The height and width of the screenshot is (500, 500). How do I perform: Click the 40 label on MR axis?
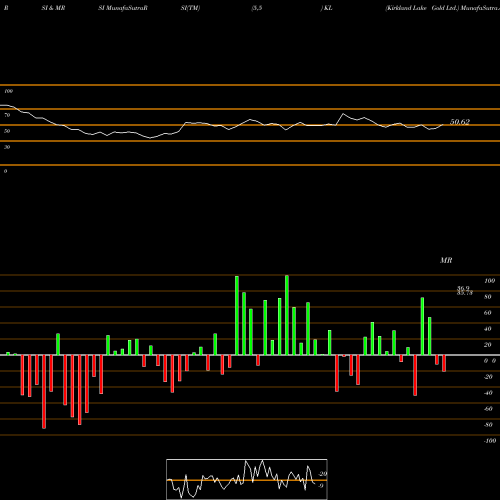click(x=488, y=329)
